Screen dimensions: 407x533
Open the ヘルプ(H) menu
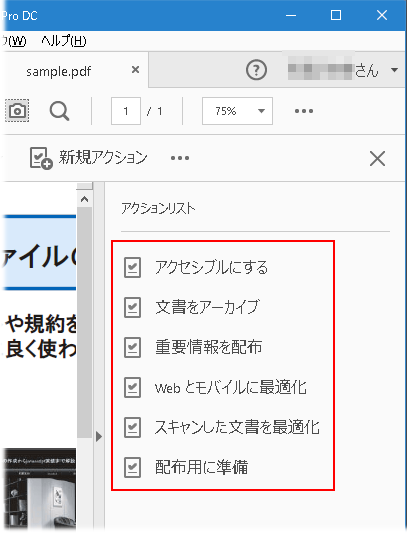(64, 41)
